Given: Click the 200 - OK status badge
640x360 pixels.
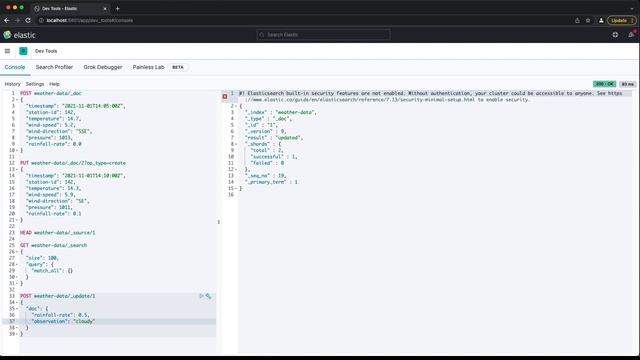Looking at the screenshot, I should point(604,84).
